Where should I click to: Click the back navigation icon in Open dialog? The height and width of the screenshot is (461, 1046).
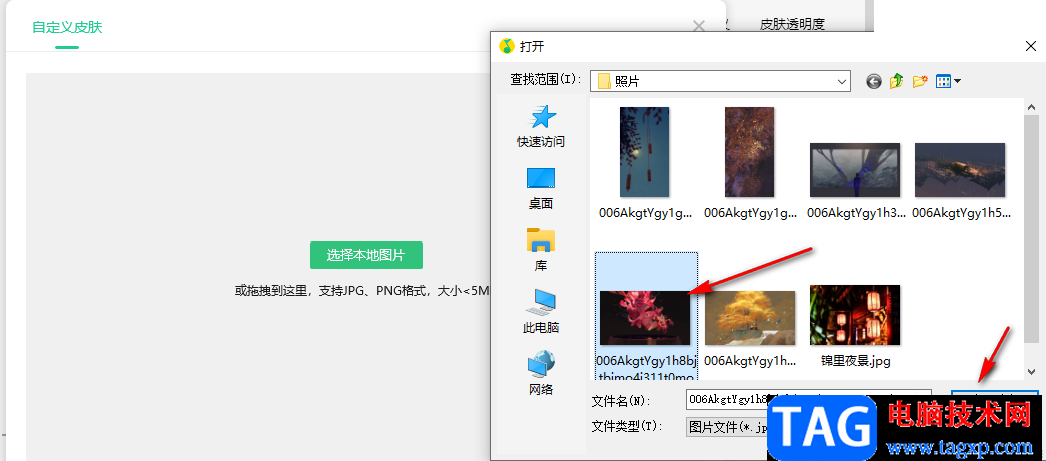(874, 81)
